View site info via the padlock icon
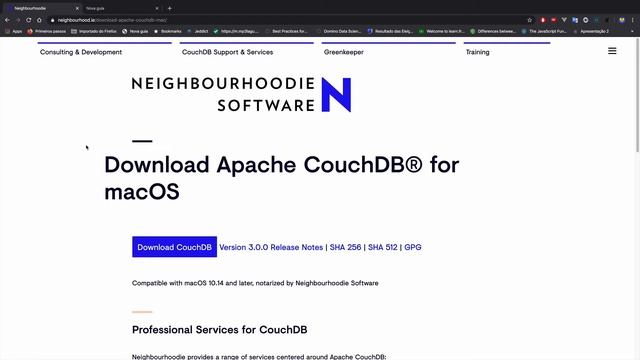The image size is (640, 360). click(52, 20)
